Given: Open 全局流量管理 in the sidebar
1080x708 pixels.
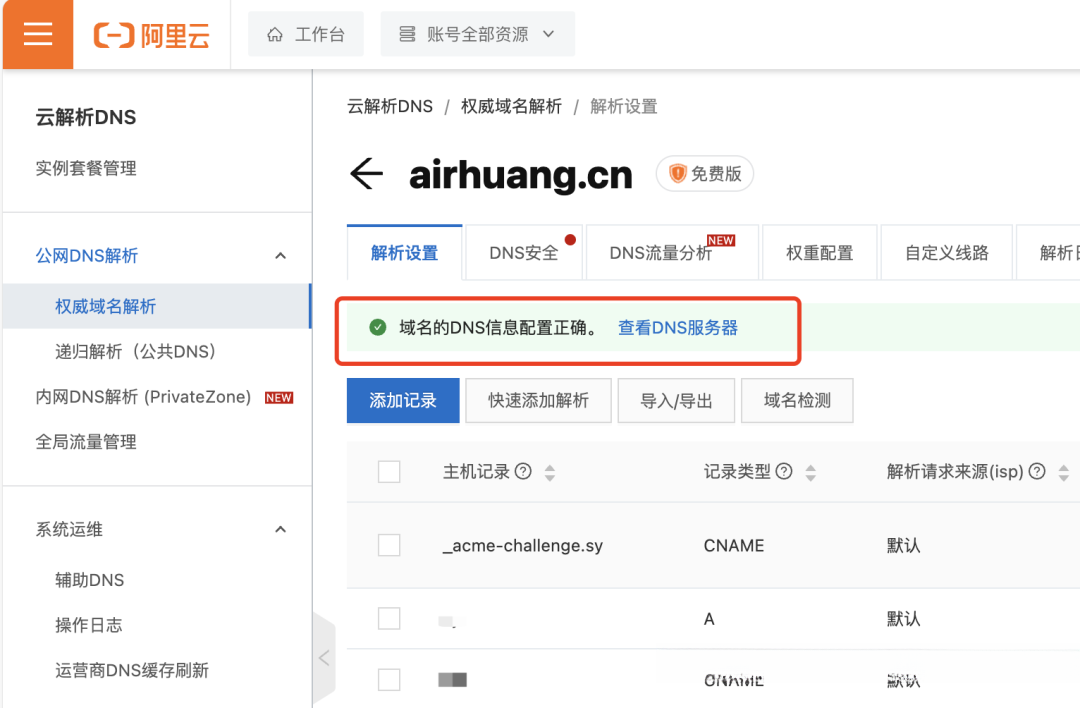Looking at the screenshot, I should (86, 441).
